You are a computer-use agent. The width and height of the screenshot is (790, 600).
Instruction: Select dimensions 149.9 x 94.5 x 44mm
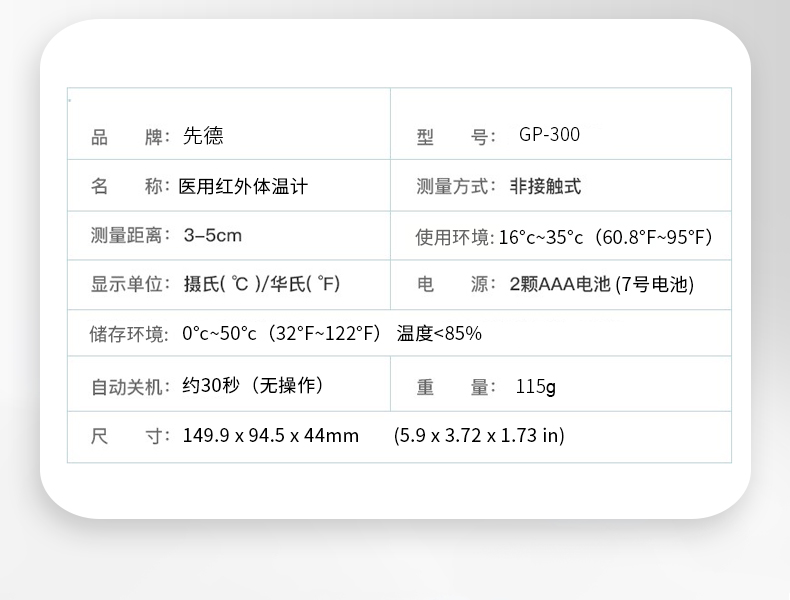pos(271,436)
